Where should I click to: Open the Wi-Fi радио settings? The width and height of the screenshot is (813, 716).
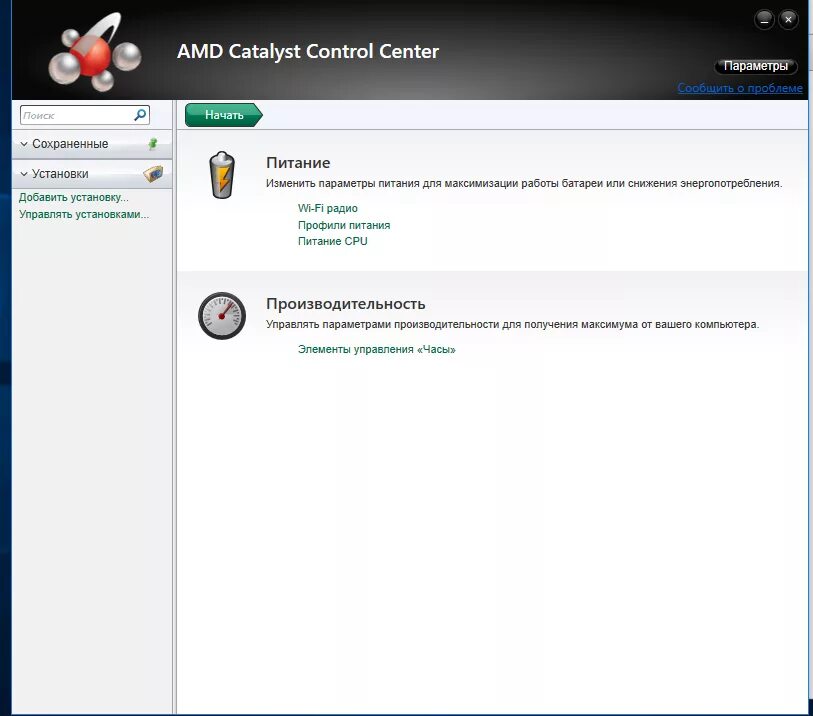[x=328, y=208]
